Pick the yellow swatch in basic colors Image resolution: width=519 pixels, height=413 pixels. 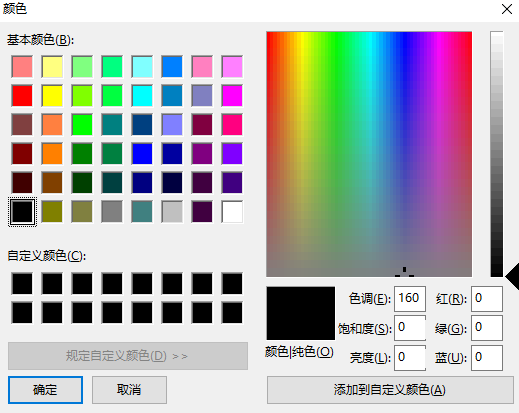point(52,96)
